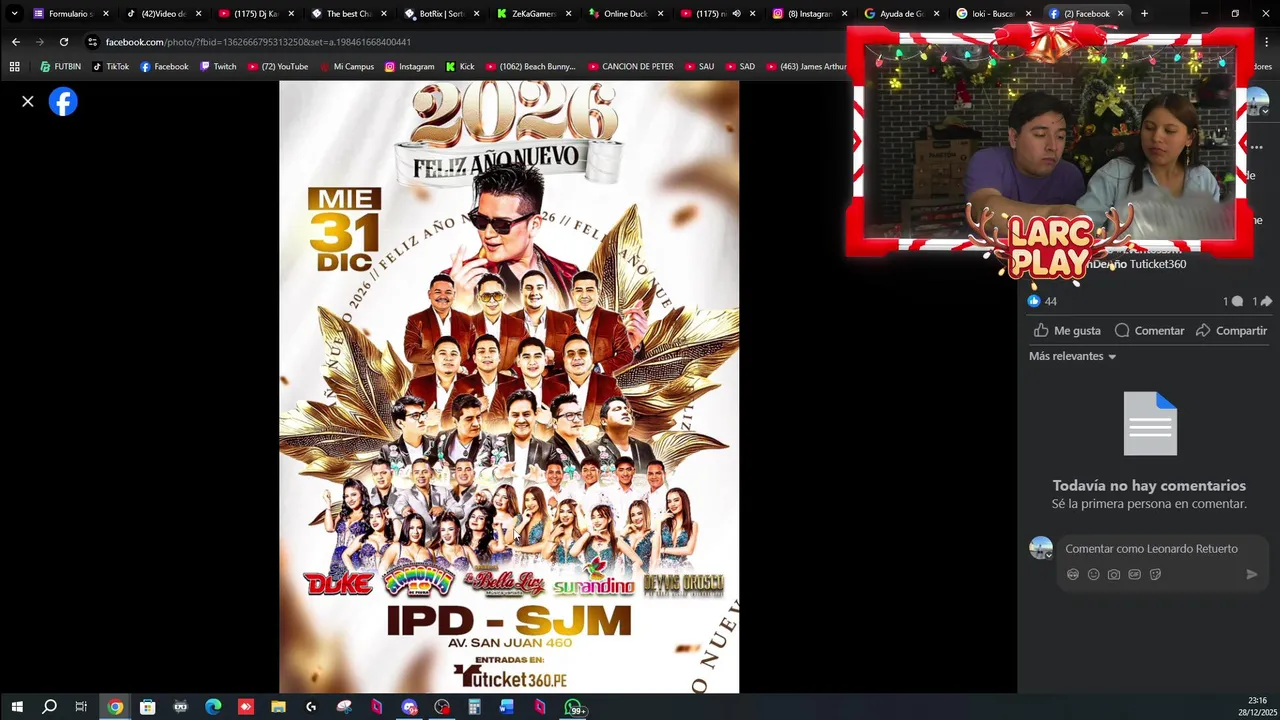
Task: Open the Windows Start menu
Action: click(x=17, y=707)
